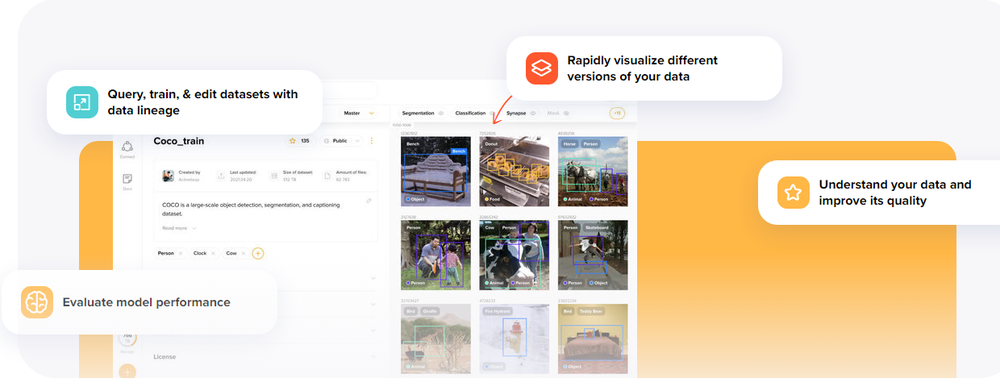Expand the first collapsed section under tags
Viewport: 1000px width, 390px height.
pyautogui.click(x=373, y=278)
